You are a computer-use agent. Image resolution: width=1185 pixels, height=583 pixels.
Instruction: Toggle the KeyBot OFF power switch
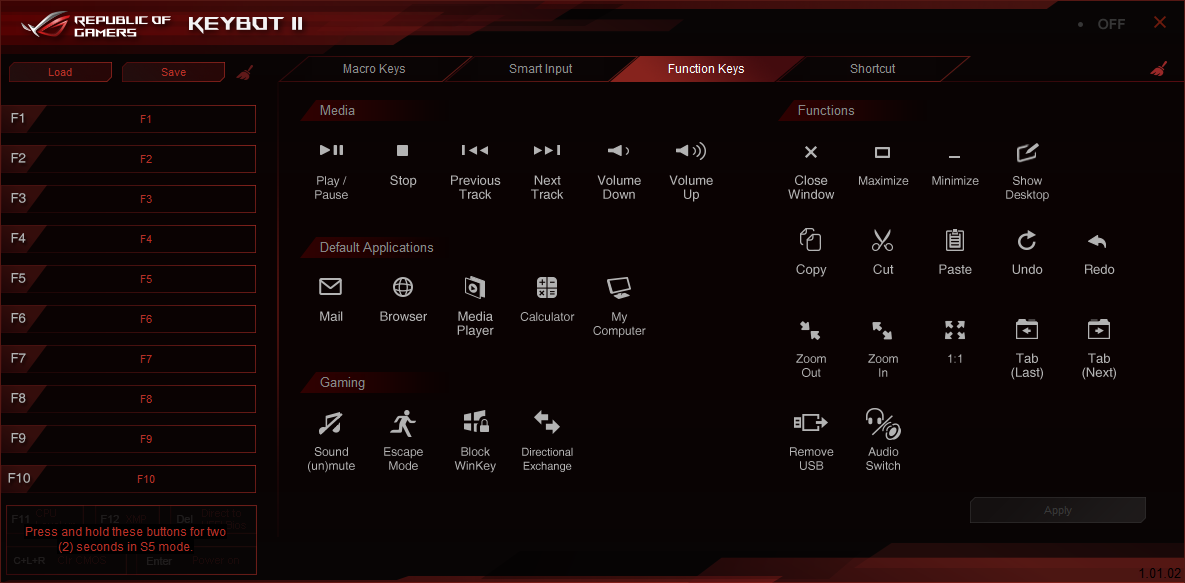point(1103,24)
